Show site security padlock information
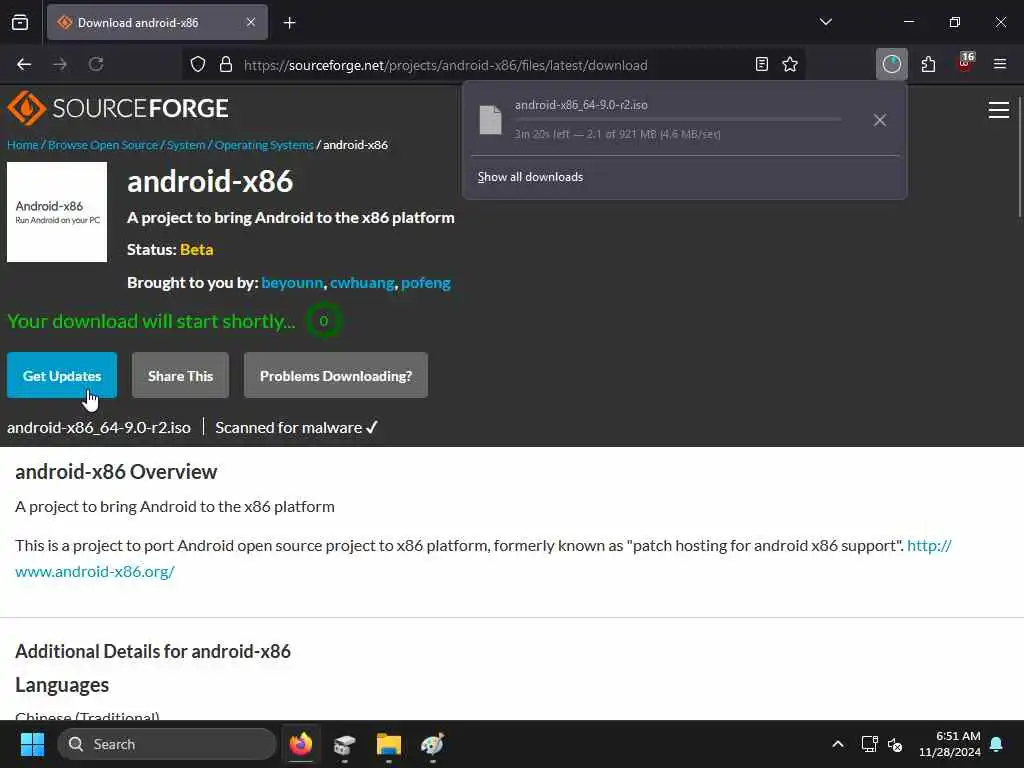This screenshot has width=1024, height=768. point(226,65)
